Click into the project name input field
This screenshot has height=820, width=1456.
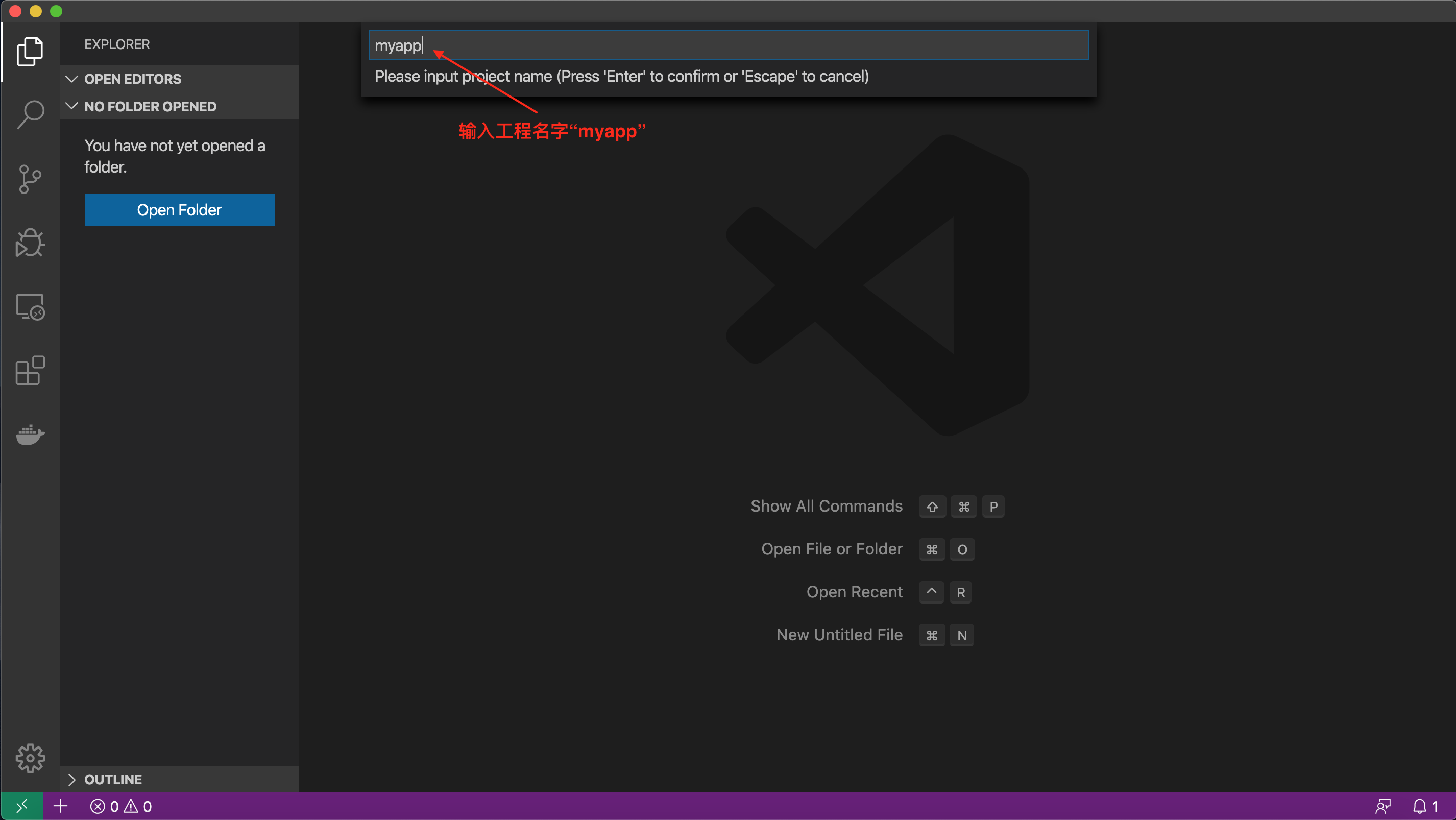729,45
